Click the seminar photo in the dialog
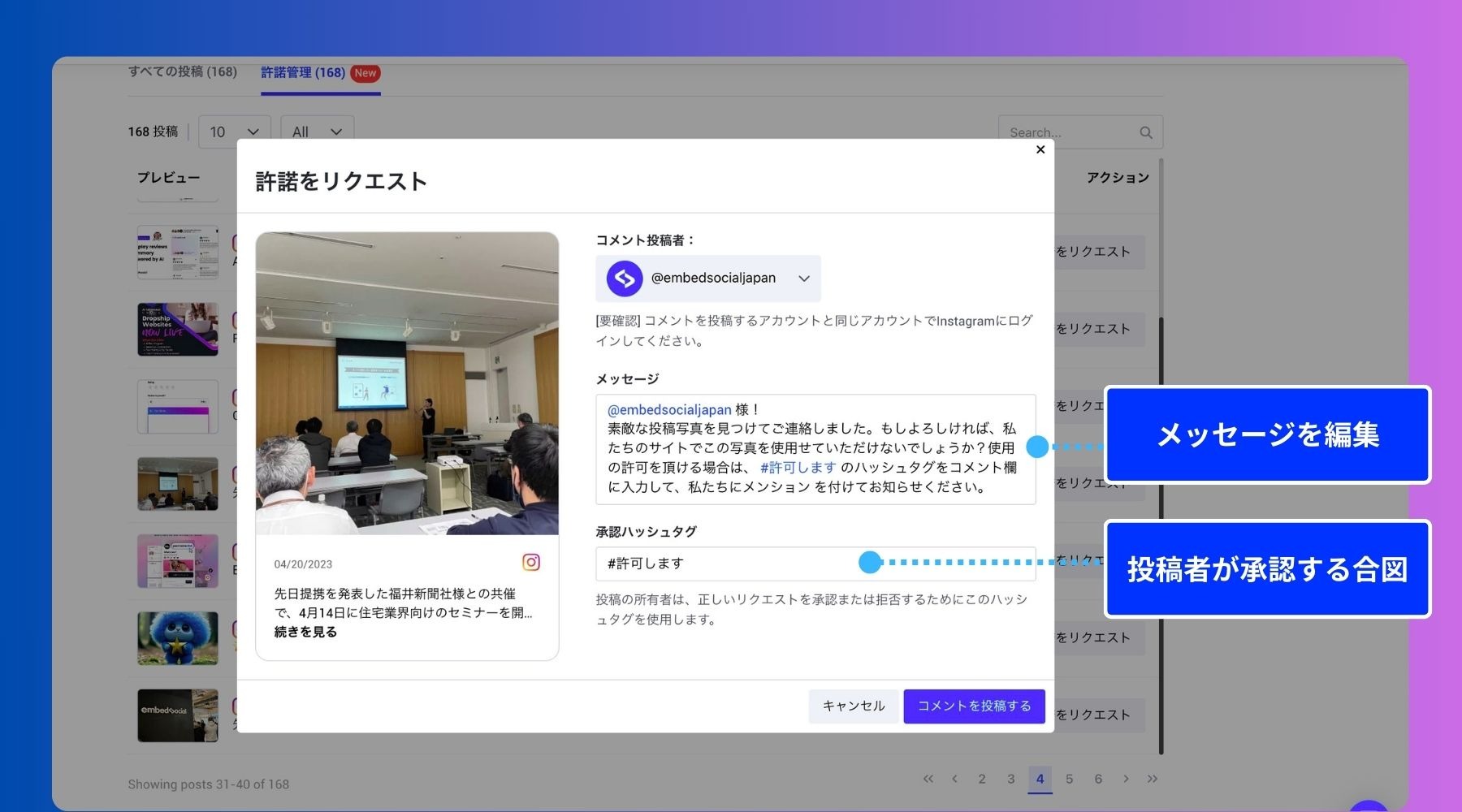The width and height of the screenshot is (1462, 812). coord(407,383)
